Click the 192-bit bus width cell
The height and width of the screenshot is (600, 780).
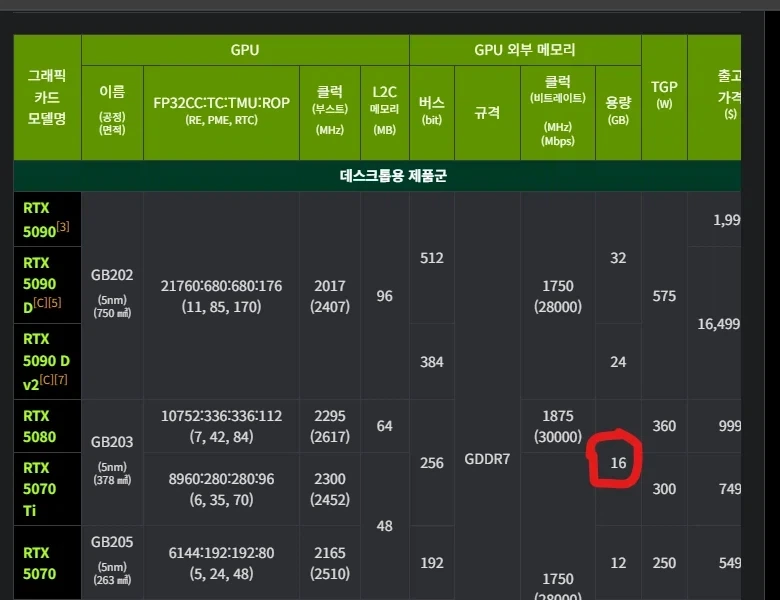tap(432, 563)
